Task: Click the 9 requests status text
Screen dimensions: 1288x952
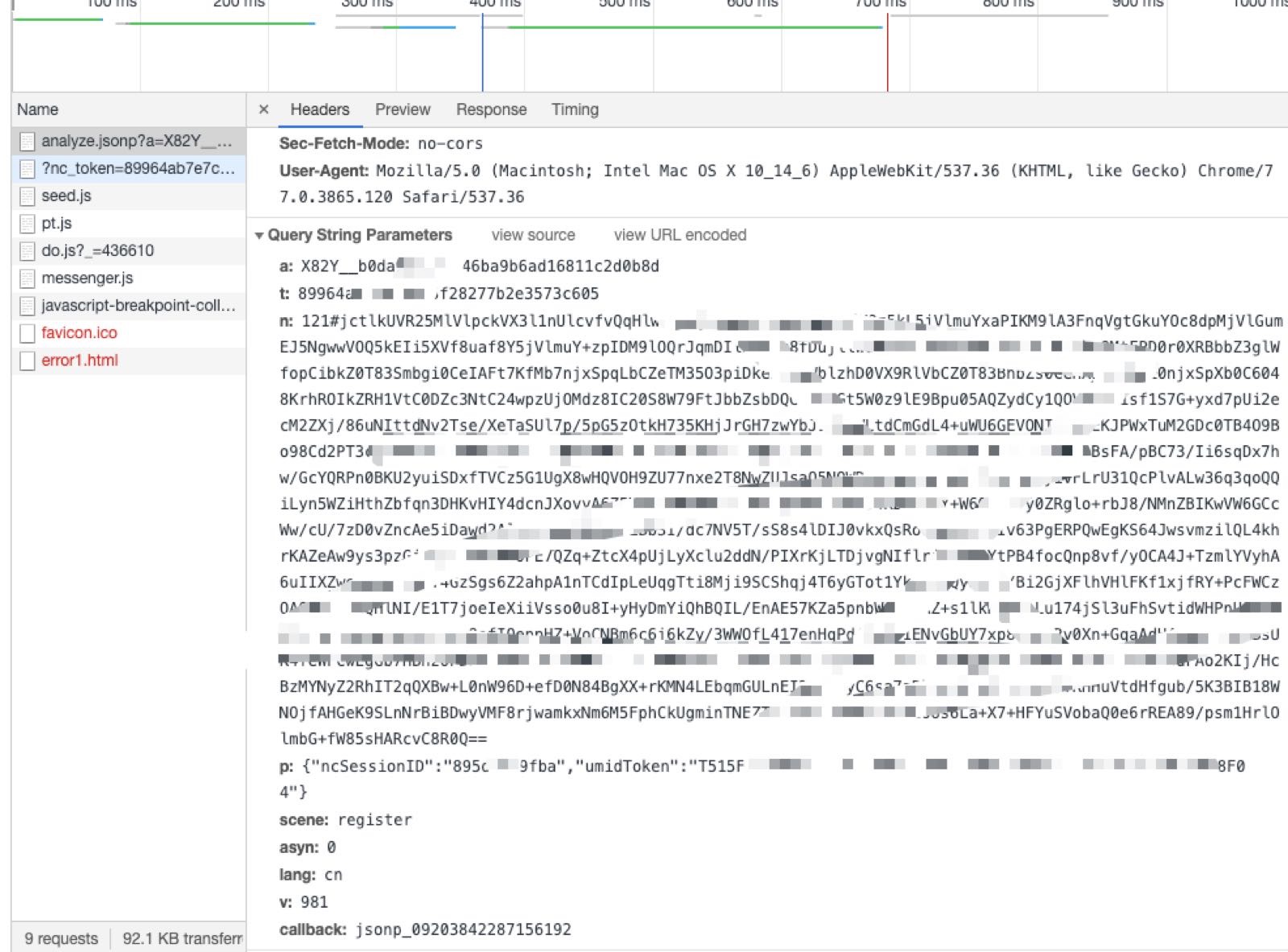Action: pyautogui.click(x=61, y=938)
